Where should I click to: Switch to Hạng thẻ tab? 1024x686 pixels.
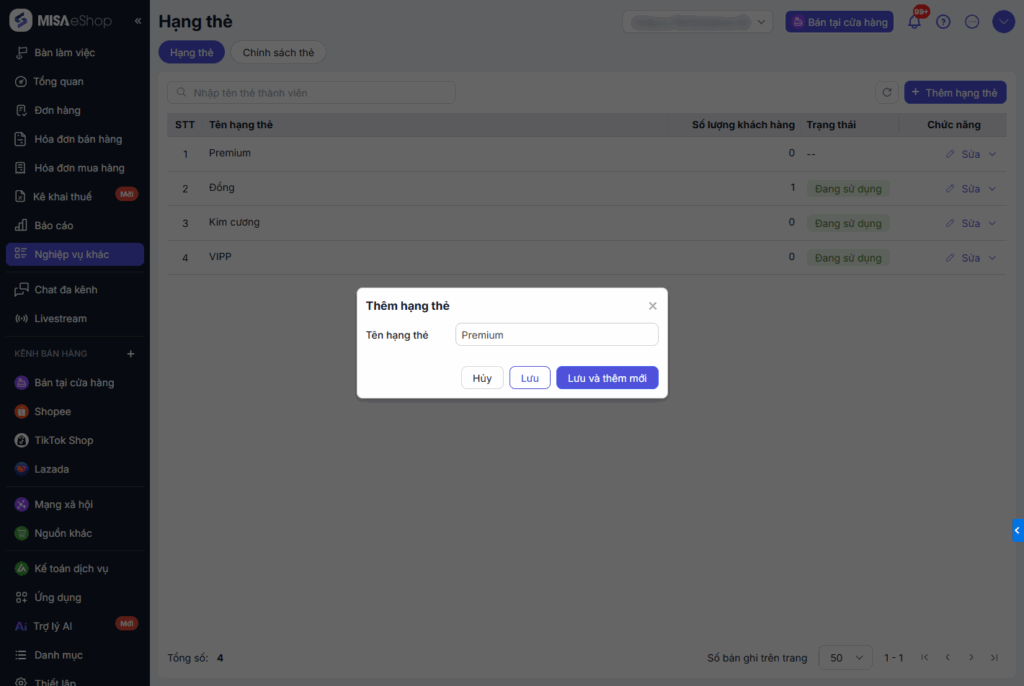(x=191, y=52)
